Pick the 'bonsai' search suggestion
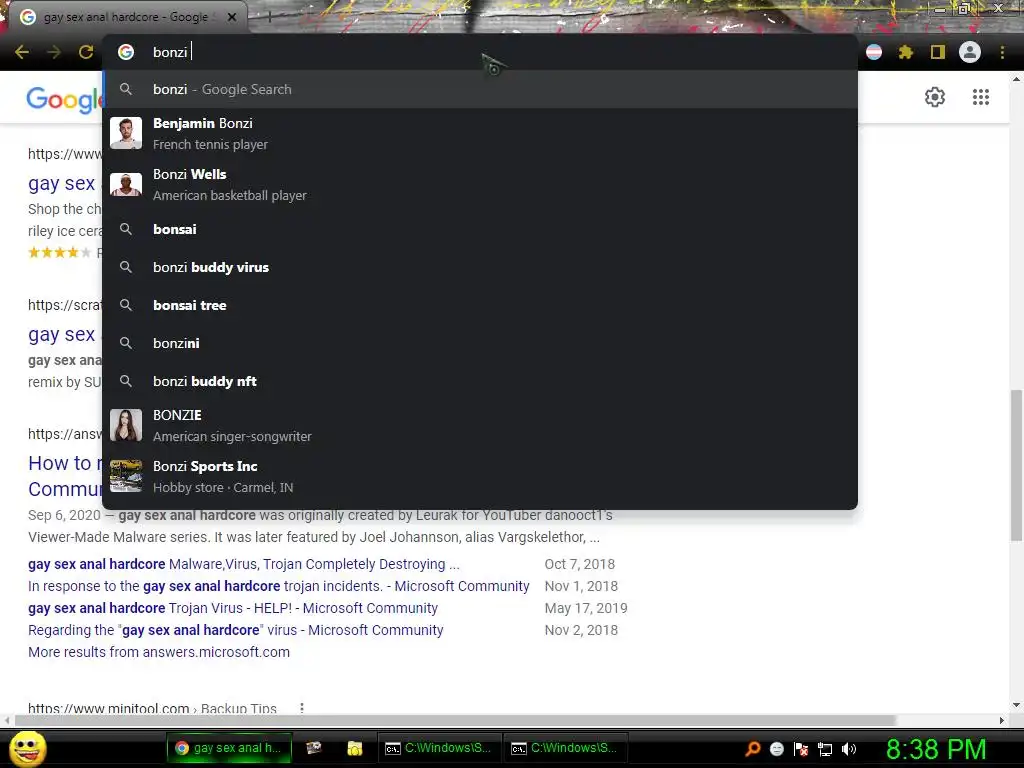The image size is (1024, 768). [480, 229]
